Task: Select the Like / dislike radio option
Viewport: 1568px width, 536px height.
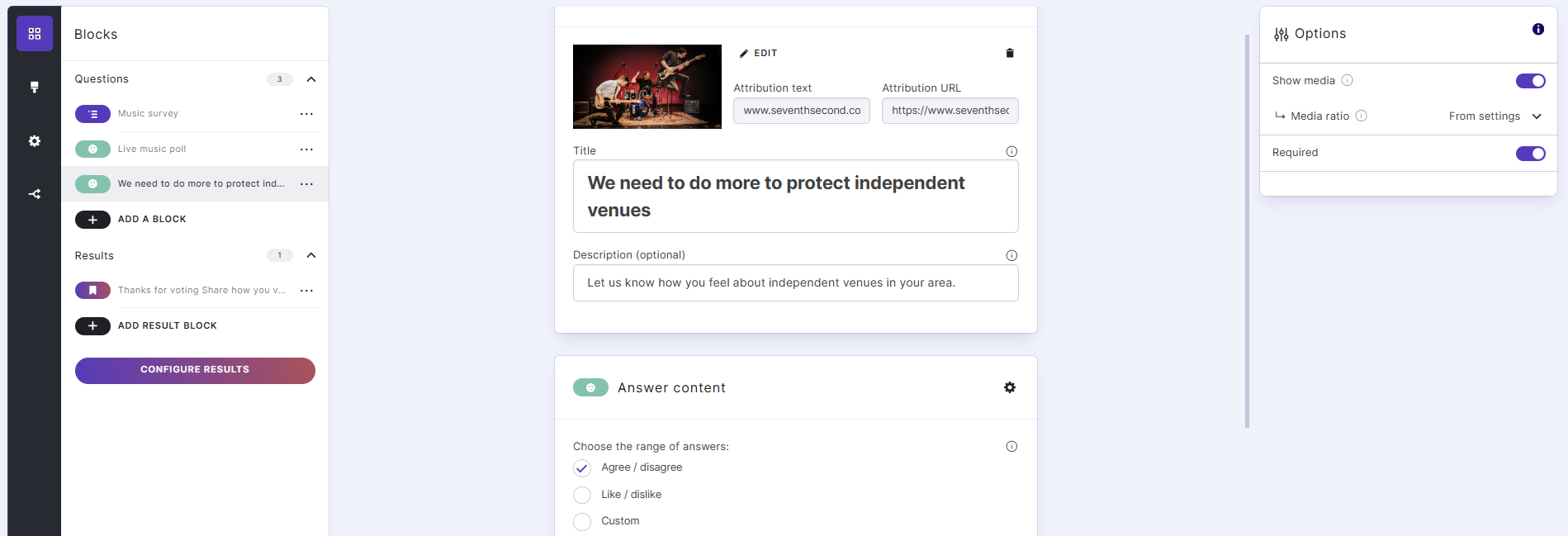Action: point(582,495)
